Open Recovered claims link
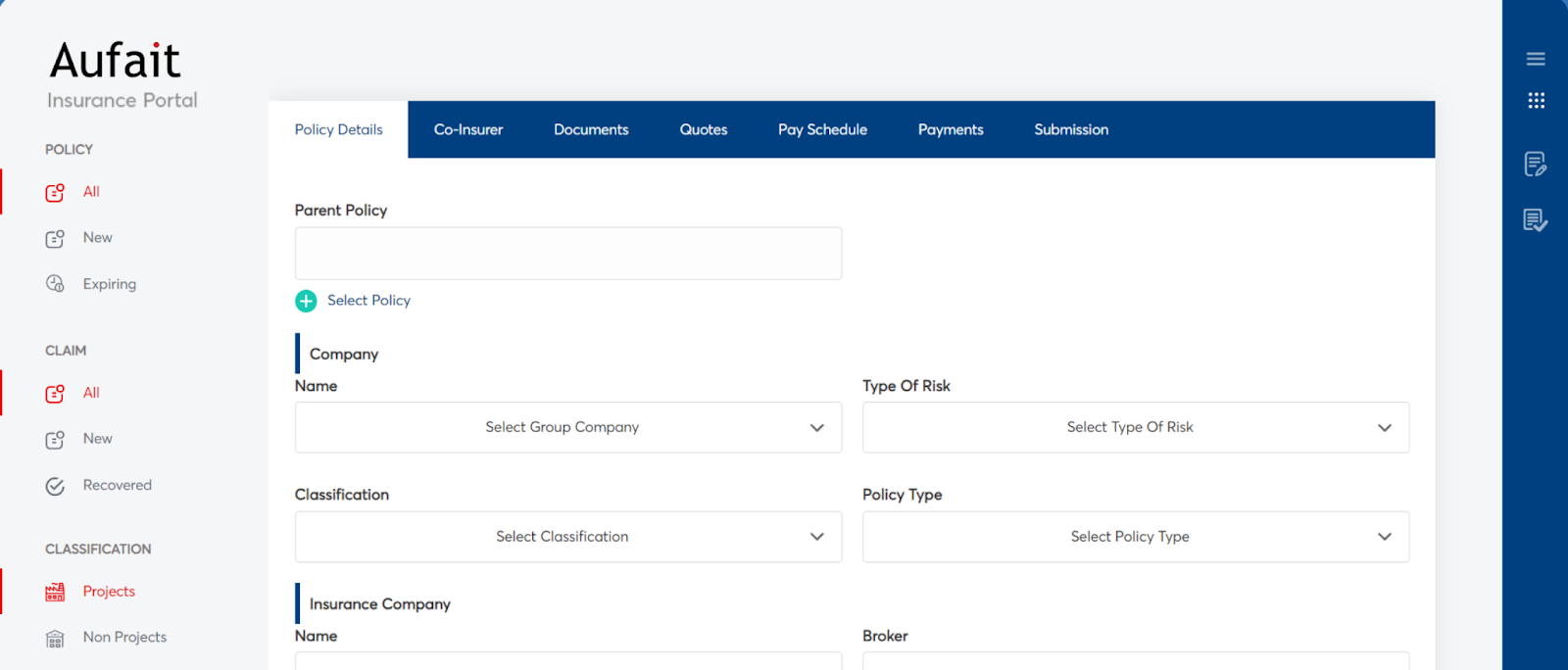1568x670 pixels. pyautogui.click(x=118, y=485)
